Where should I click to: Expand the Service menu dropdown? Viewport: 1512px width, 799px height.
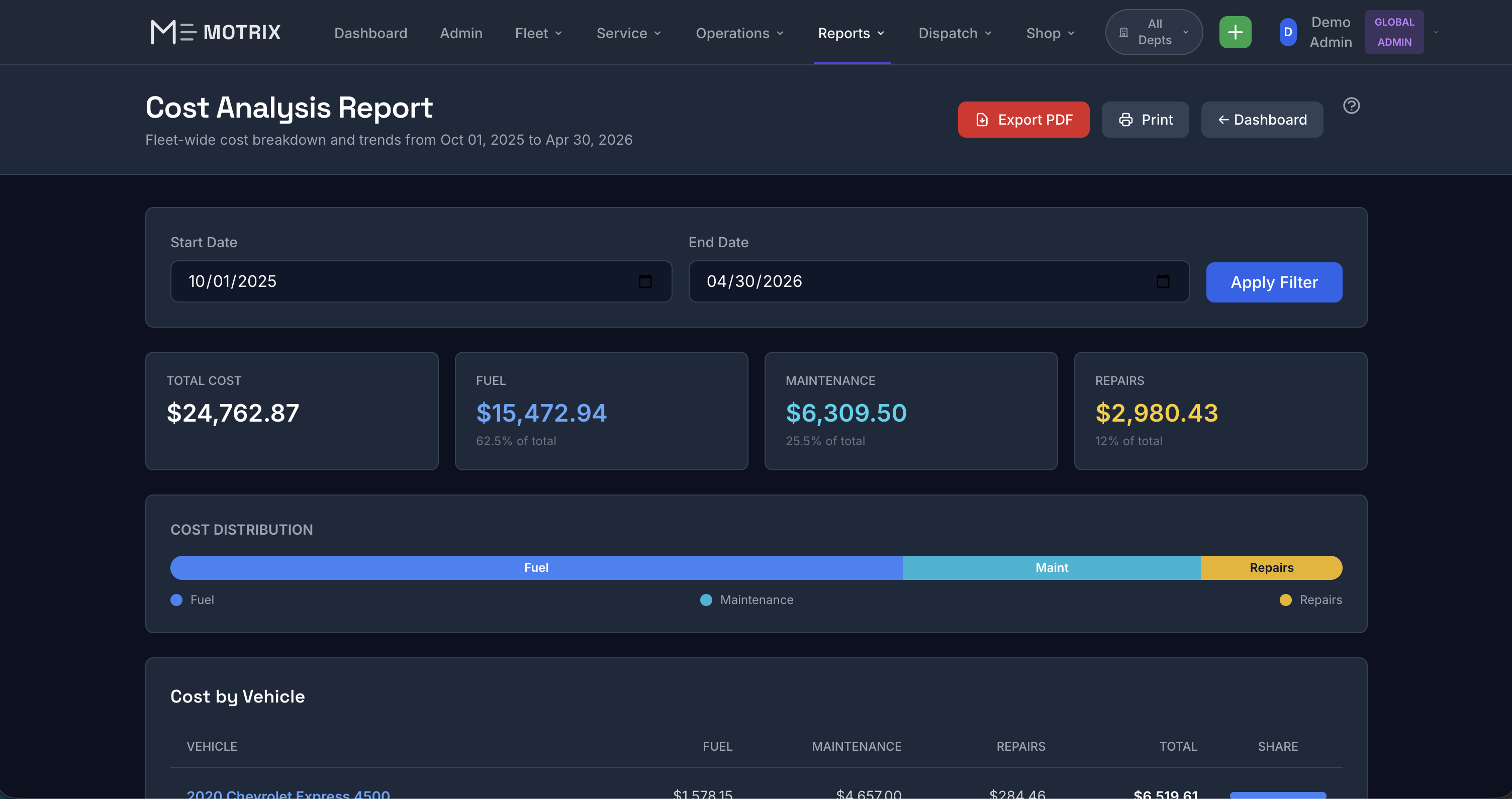[628, 34]
